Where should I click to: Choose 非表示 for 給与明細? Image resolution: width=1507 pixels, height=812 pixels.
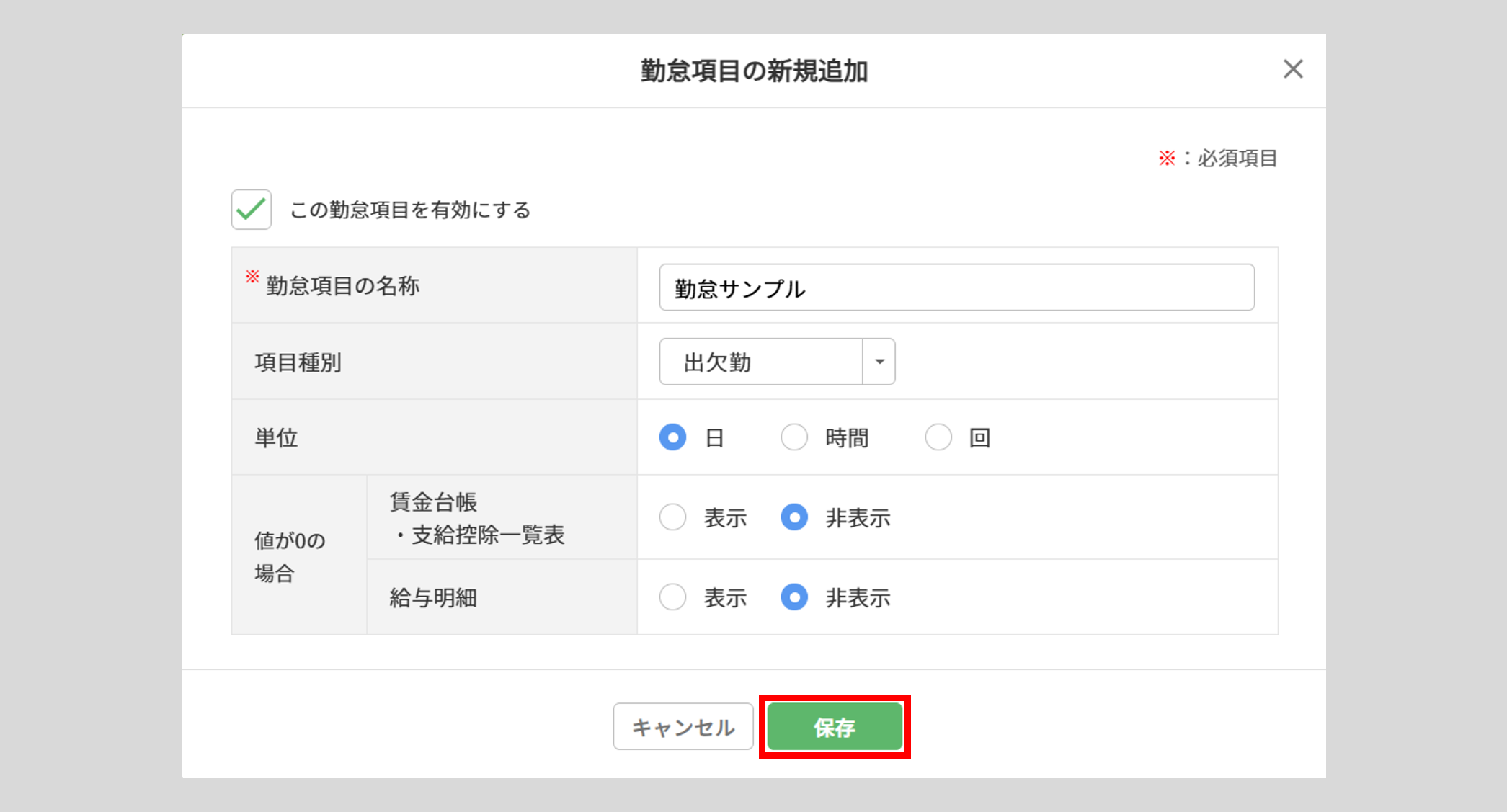794,597
